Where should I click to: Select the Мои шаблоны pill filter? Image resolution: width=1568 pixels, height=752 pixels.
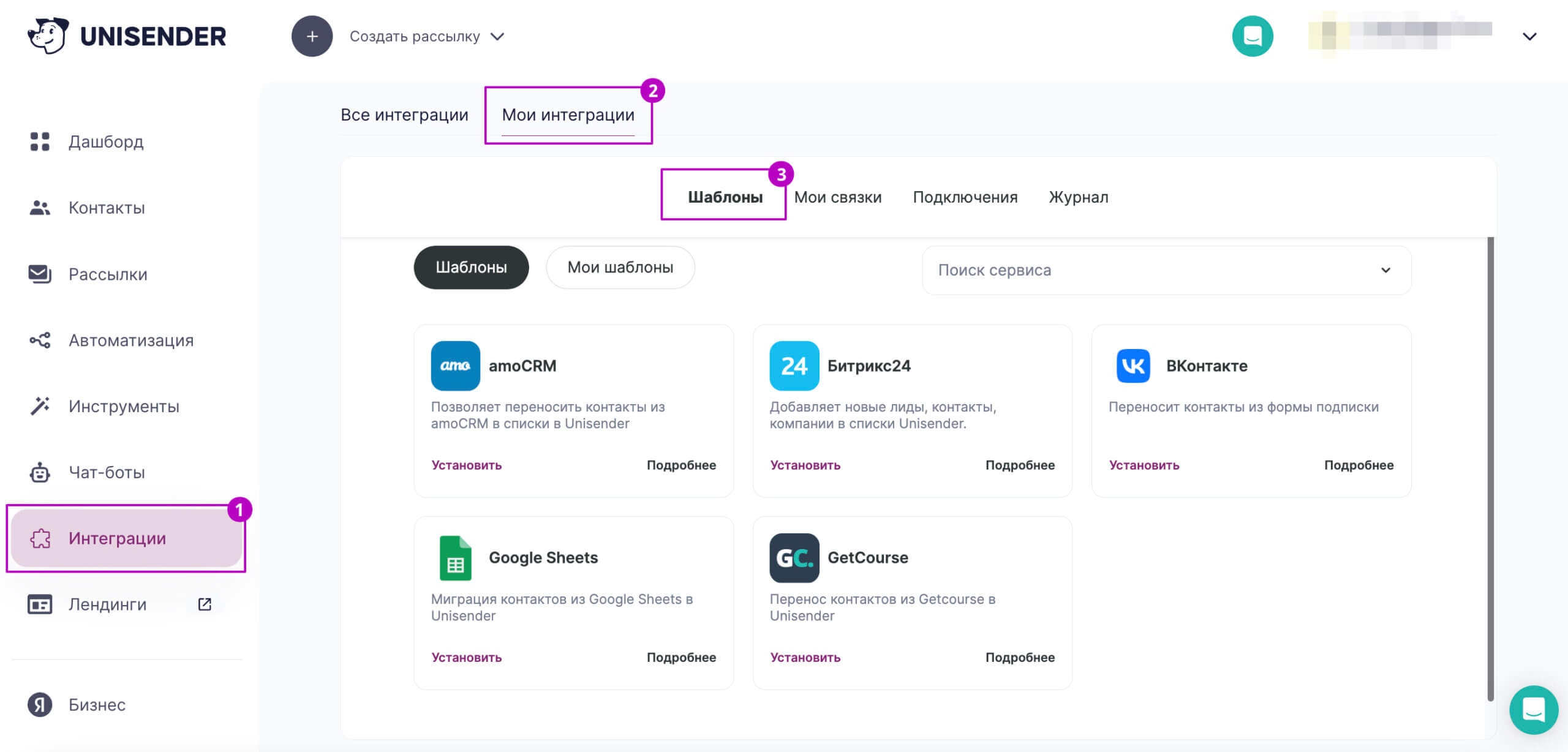[x=620, y=267]
